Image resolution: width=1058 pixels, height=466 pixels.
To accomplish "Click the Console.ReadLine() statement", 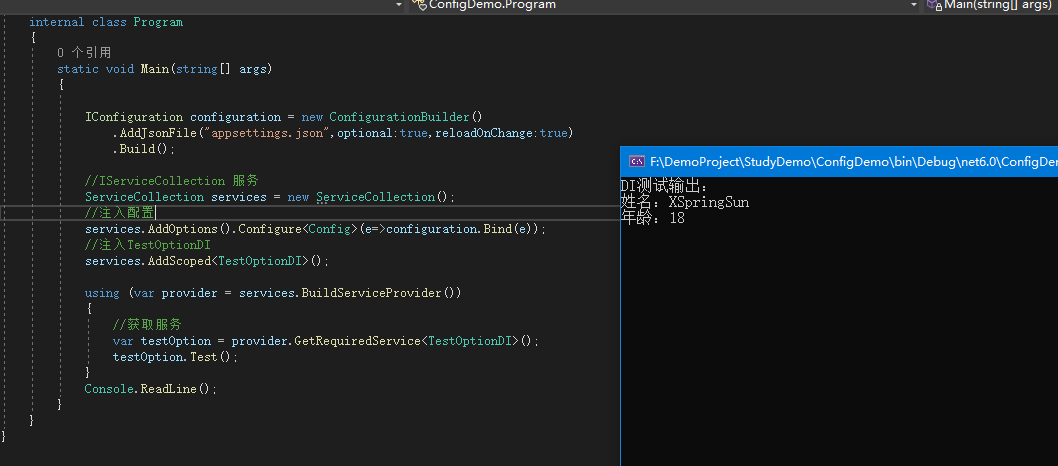I will pyautogui.click(x=150, y=389).
